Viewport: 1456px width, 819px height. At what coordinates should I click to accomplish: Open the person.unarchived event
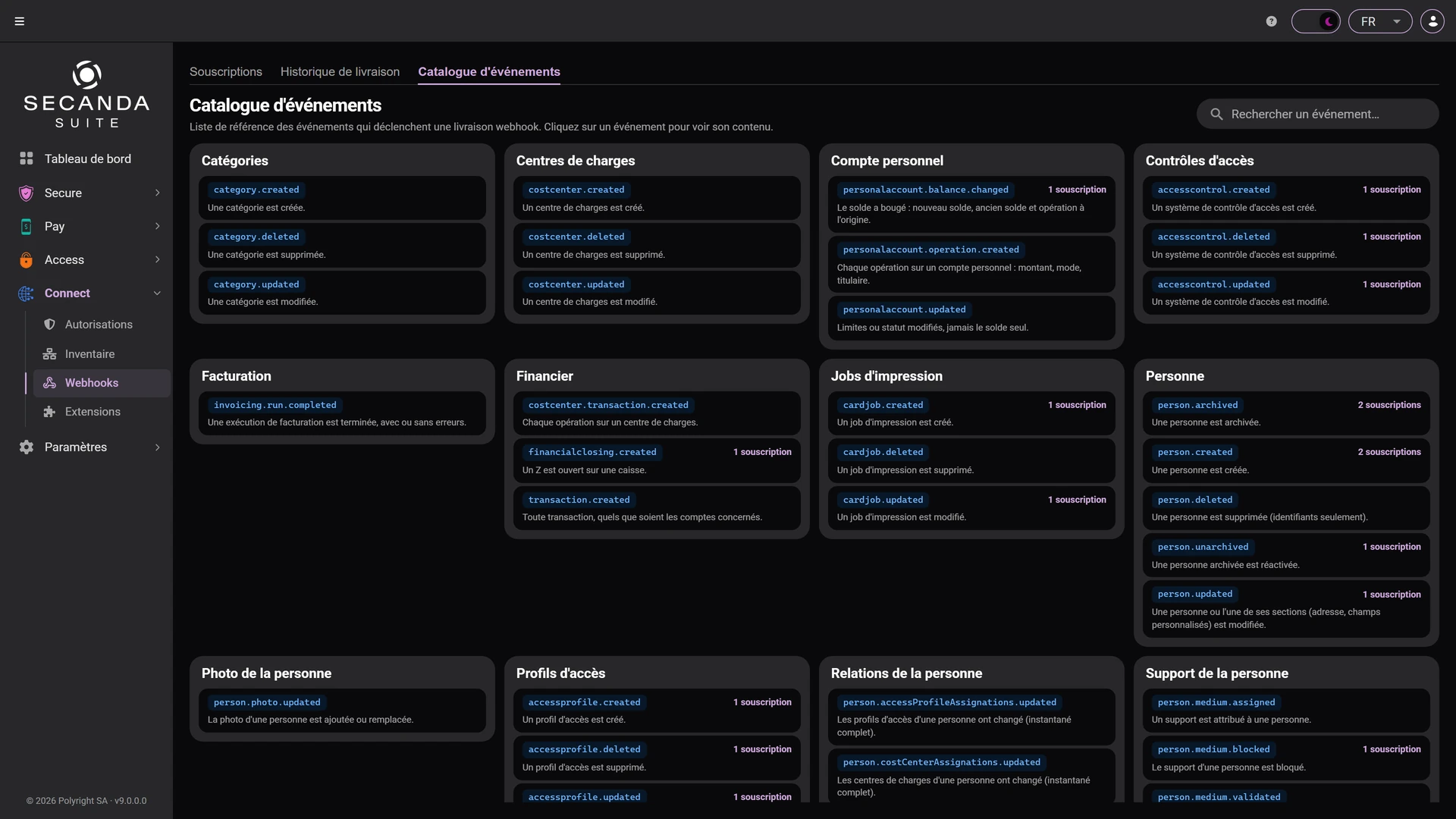tap(1286, 555)
